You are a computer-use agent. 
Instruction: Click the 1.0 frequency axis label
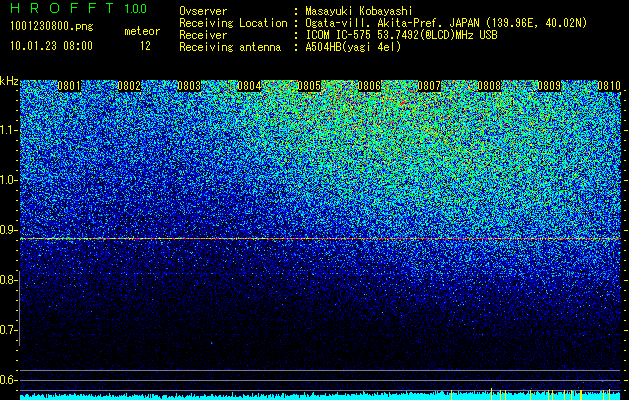[8, 180]
